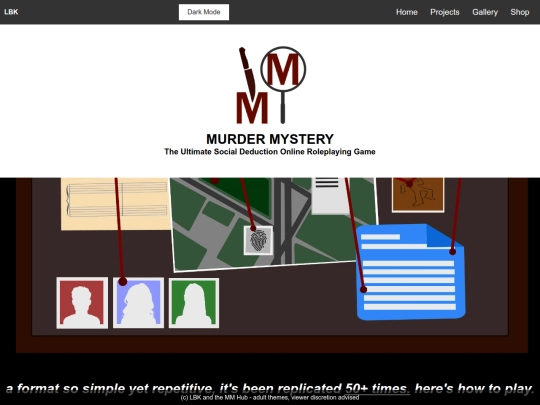The width and height of the screenshot is (540, 405).
Task: Click the sheet music note
Action: 115,204
